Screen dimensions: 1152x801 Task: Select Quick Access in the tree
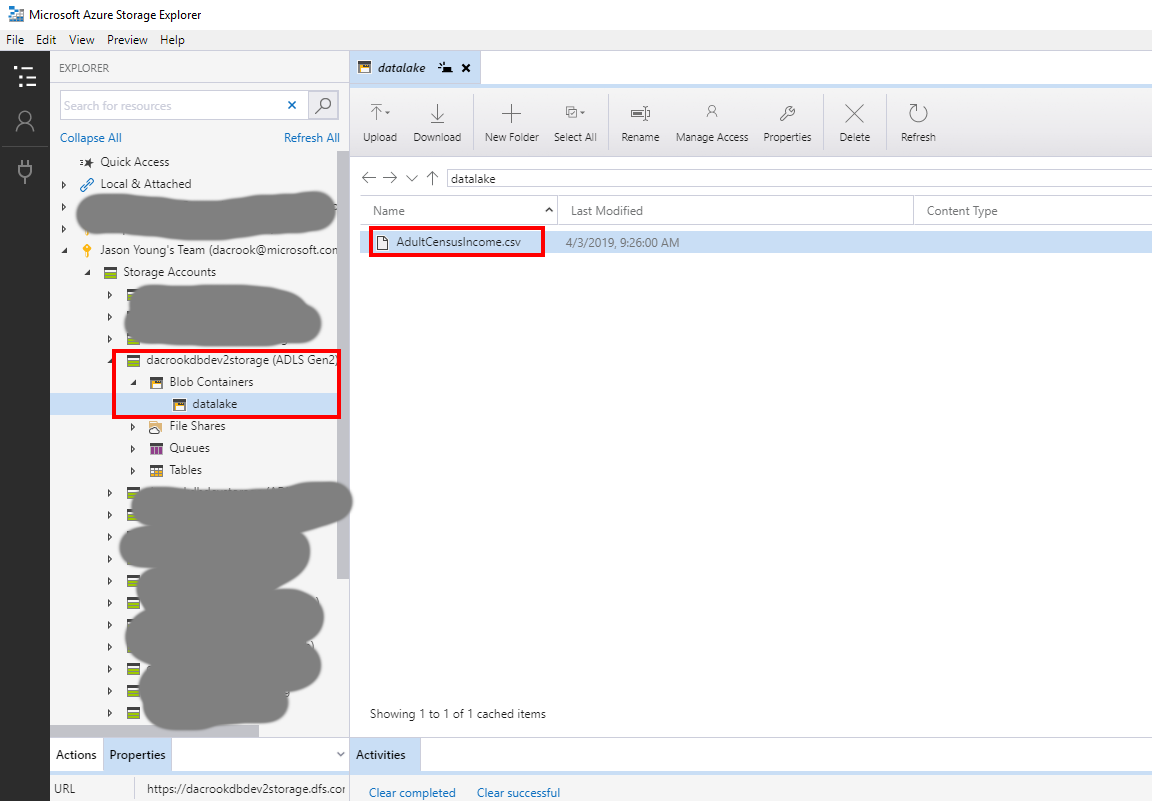click(134, 162)
